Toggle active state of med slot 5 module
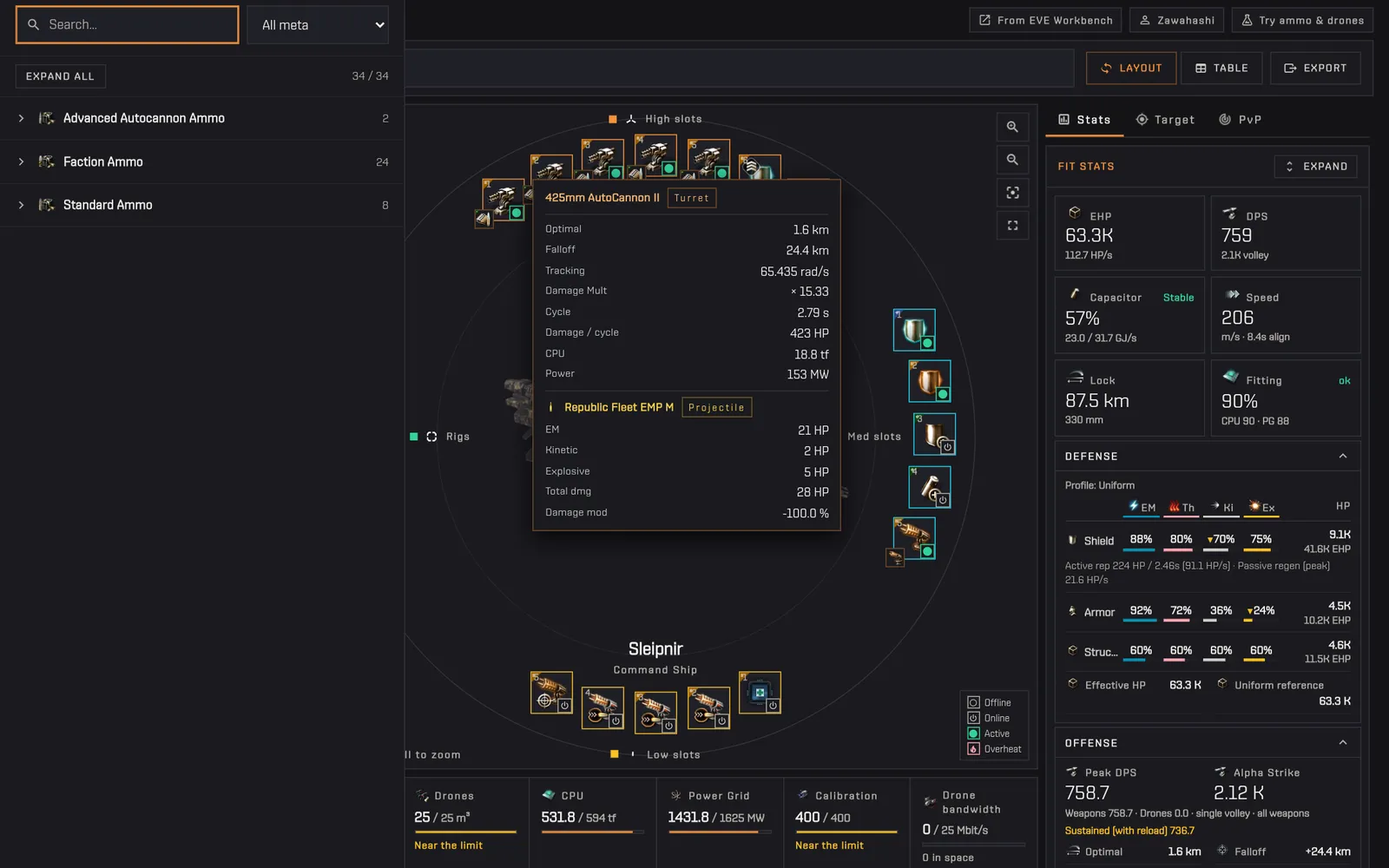Screen dimensions: 1389x868 [x=927, y=552]
